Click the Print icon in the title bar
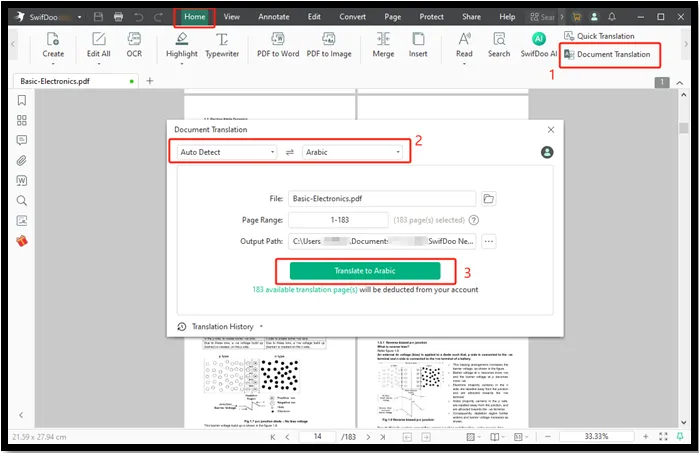699x453 pixels. [x=118, y=17]
